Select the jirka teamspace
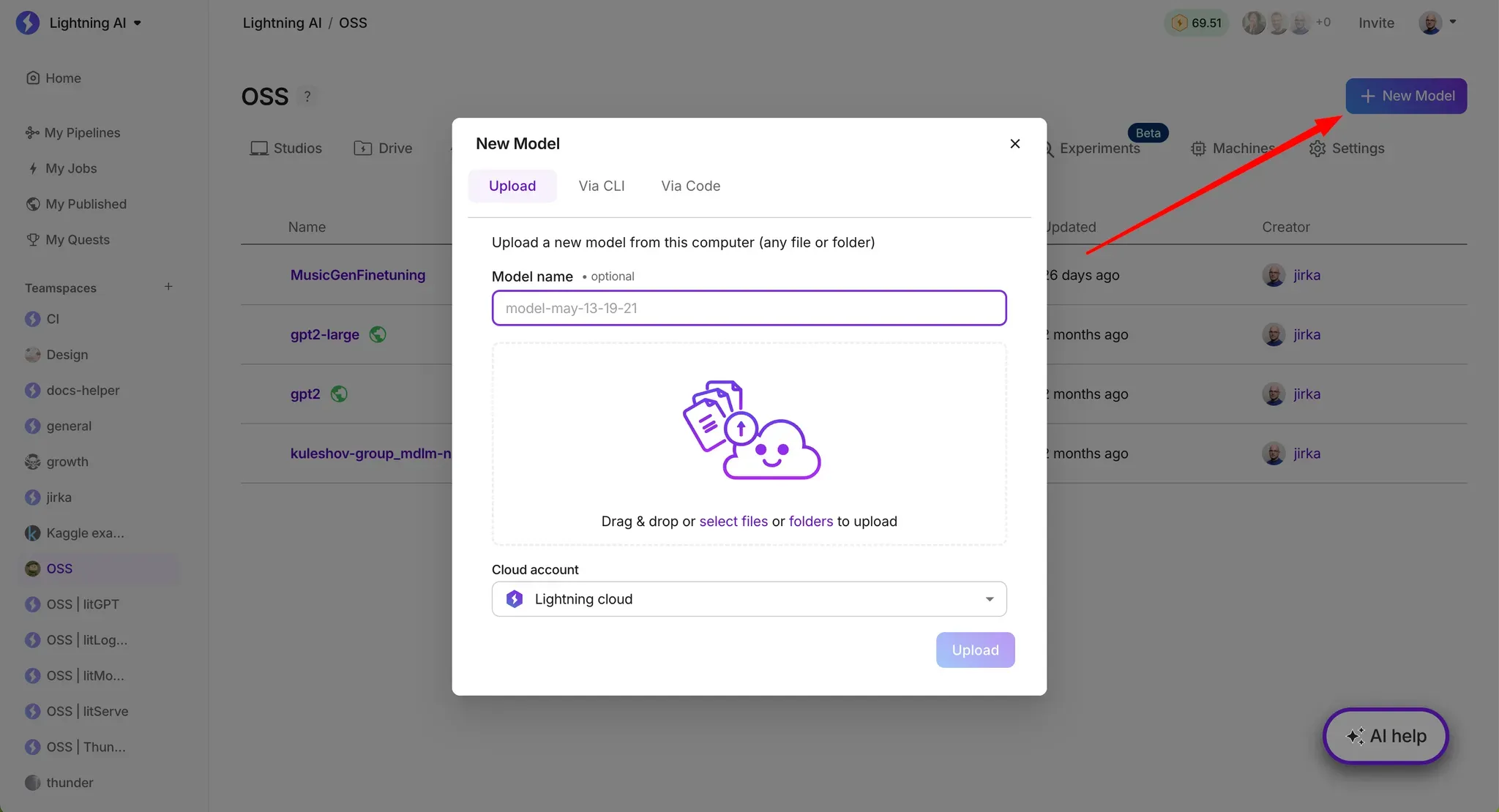This screenshot has width=1499, height=812. [48, 497]
